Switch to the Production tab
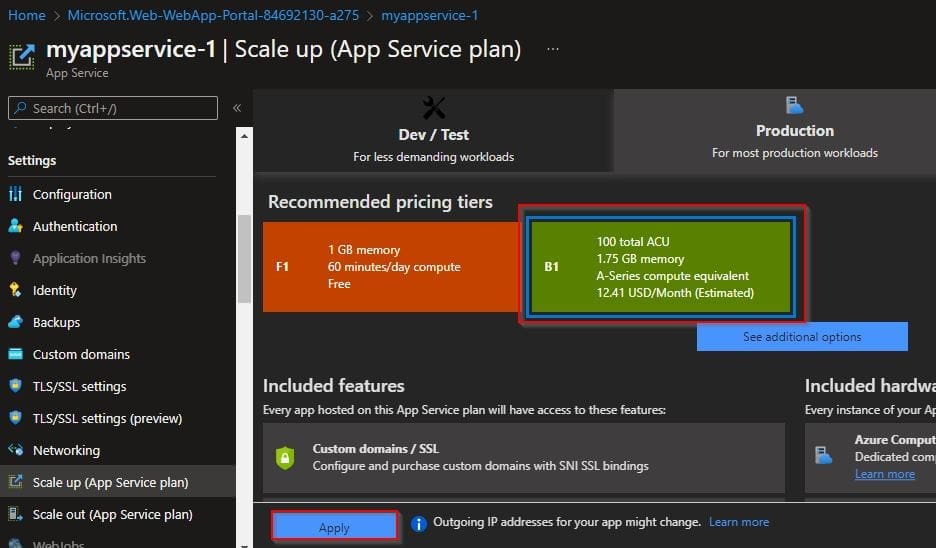The image size is (936, 548). (794, 131)
